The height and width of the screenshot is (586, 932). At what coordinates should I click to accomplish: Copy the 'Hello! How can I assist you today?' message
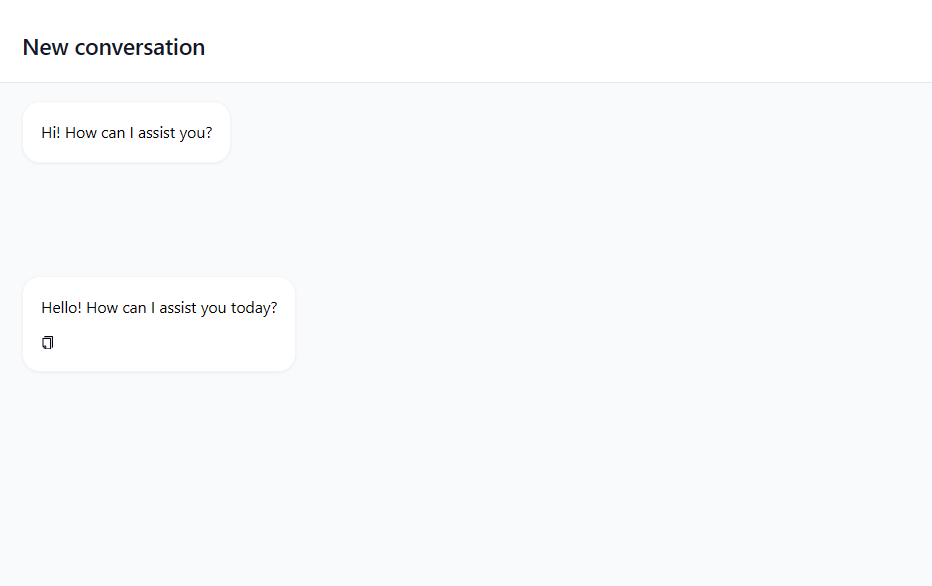(47, 343)
